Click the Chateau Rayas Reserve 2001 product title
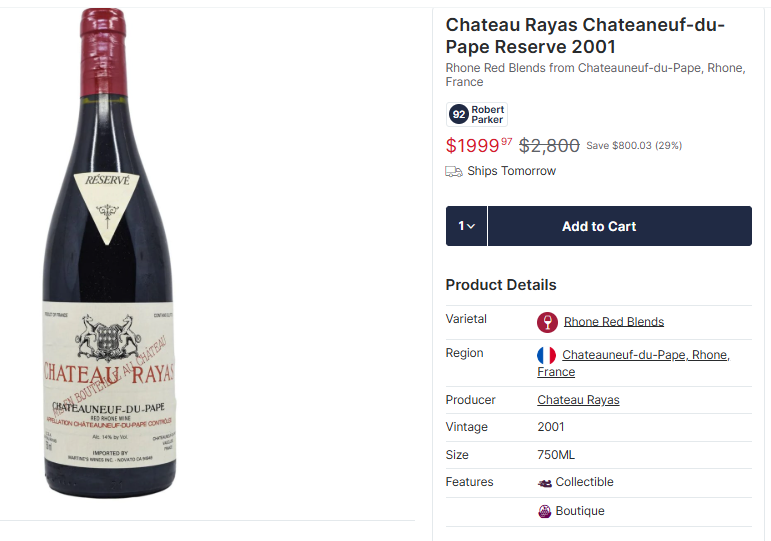Image resolution: width=771 pixels, height=541 pixels. point(585,36)
